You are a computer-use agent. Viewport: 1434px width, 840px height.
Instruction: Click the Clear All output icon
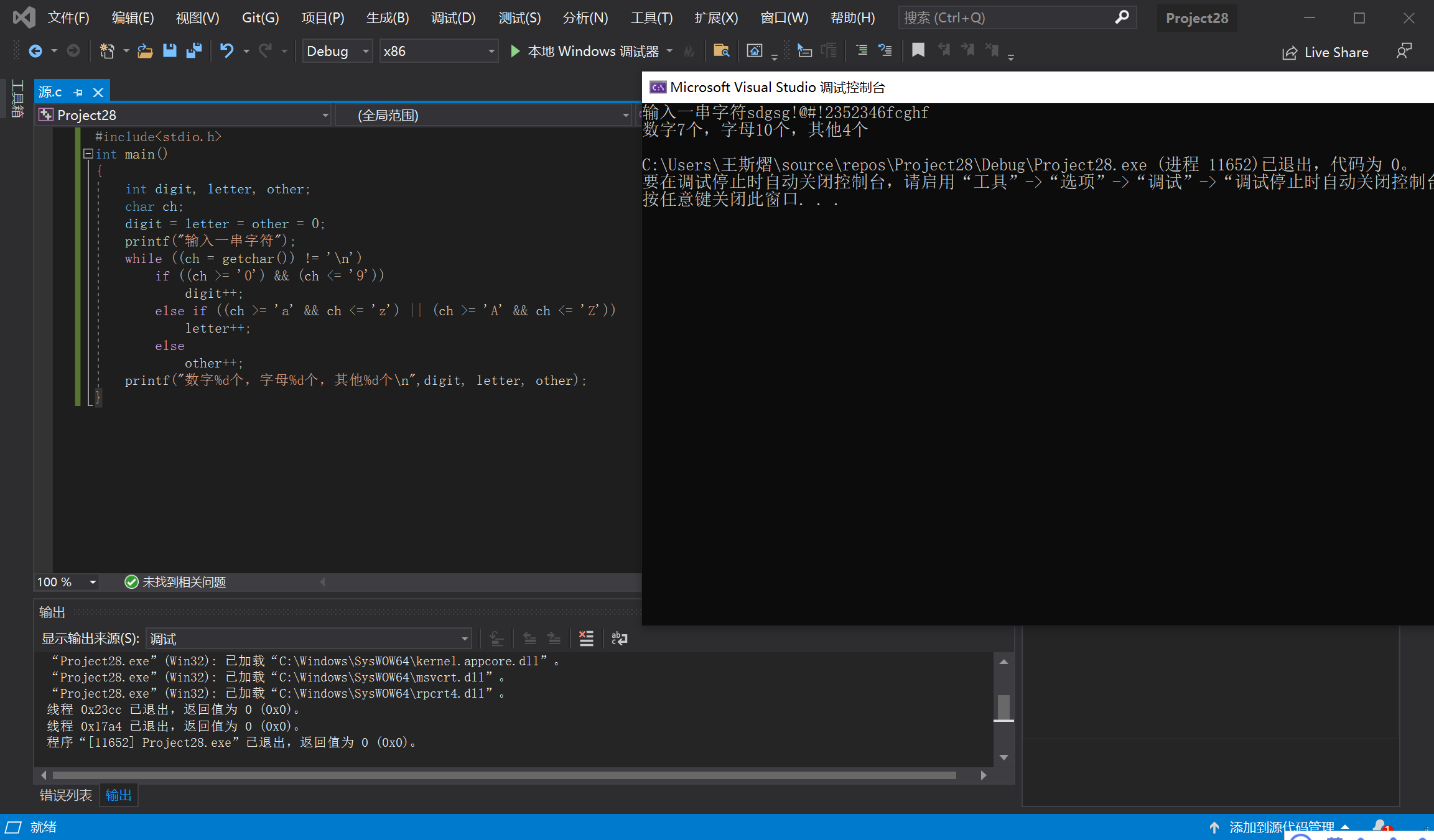click(586, 639)
